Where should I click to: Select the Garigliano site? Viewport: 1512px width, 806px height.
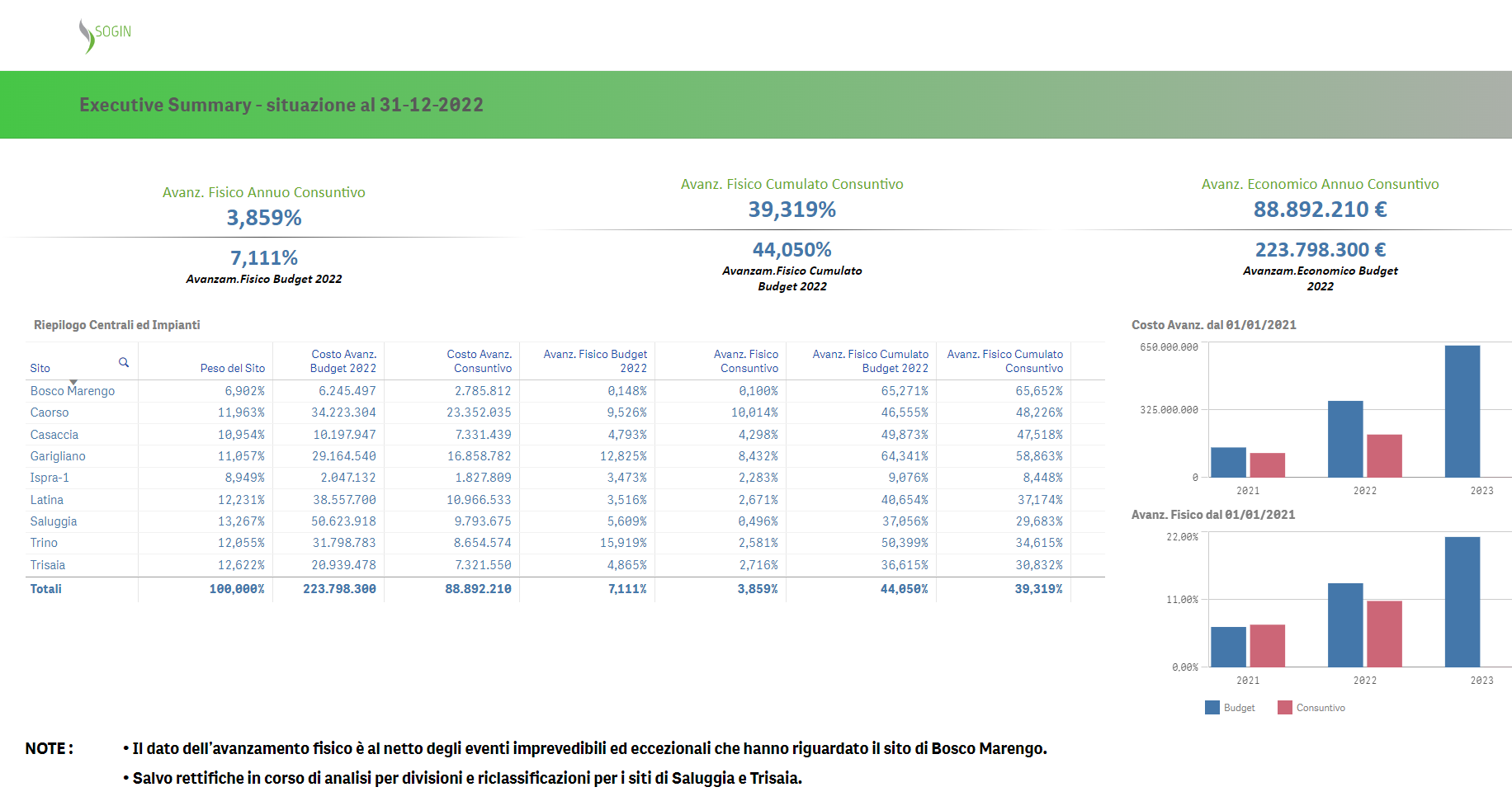(x=58, y=456)
